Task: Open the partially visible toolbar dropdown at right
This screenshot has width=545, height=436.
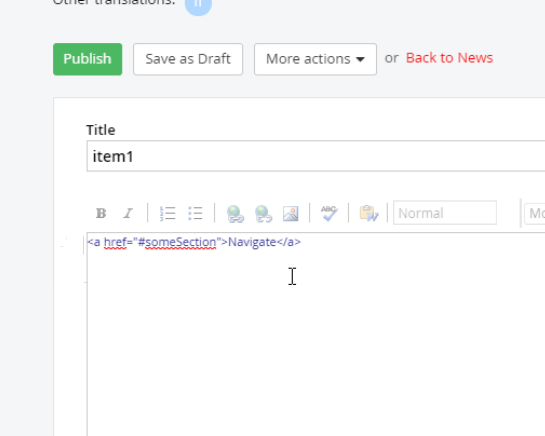Action: 535,213
